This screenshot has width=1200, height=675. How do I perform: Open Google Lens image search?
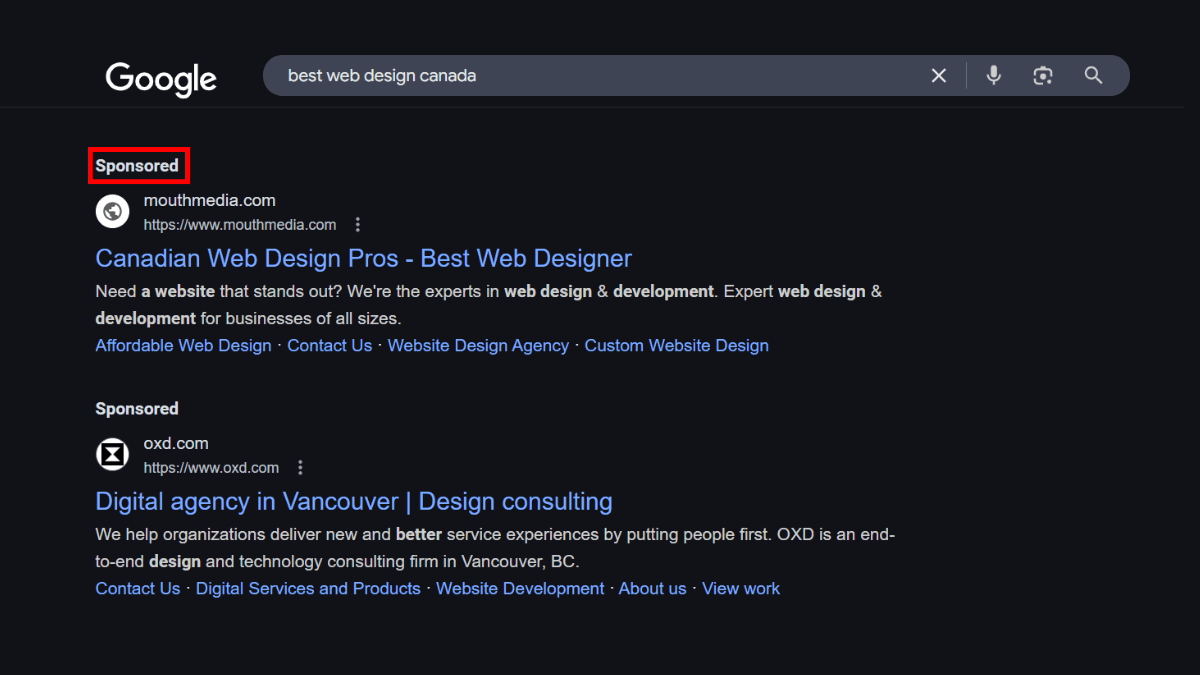(1043, 76)
